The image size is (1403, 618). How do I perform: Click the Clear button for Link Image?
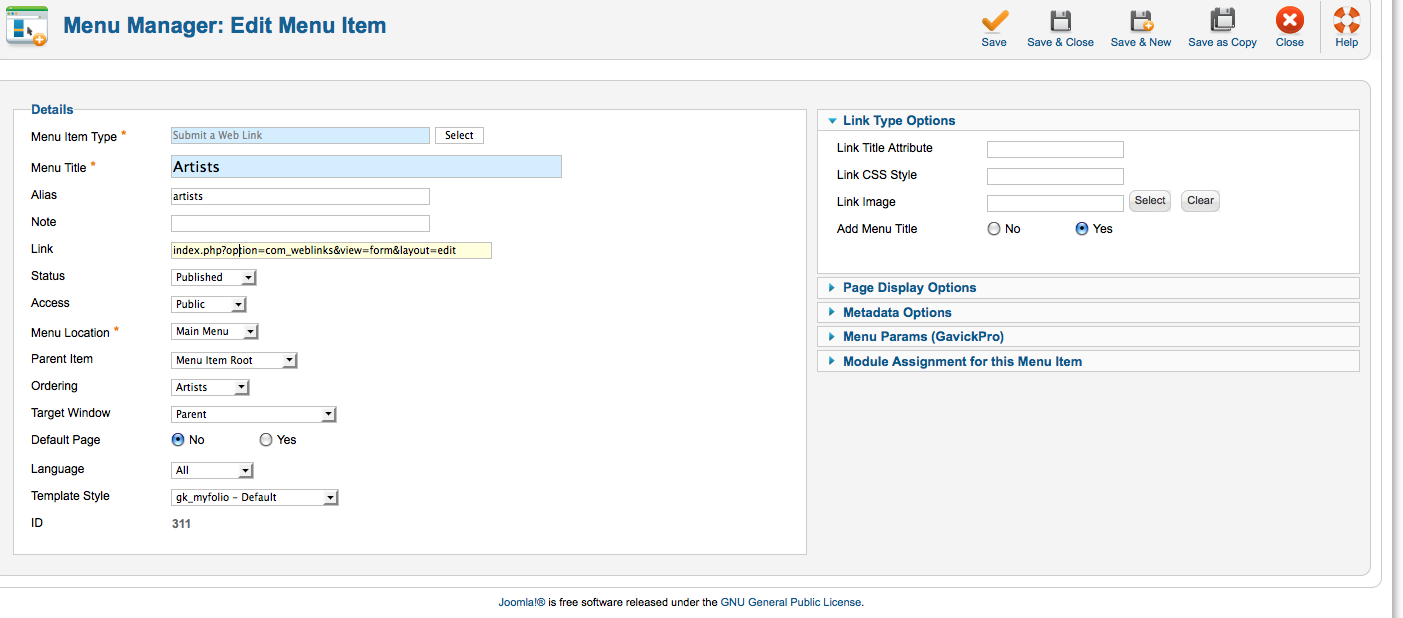coord(1200,201)
